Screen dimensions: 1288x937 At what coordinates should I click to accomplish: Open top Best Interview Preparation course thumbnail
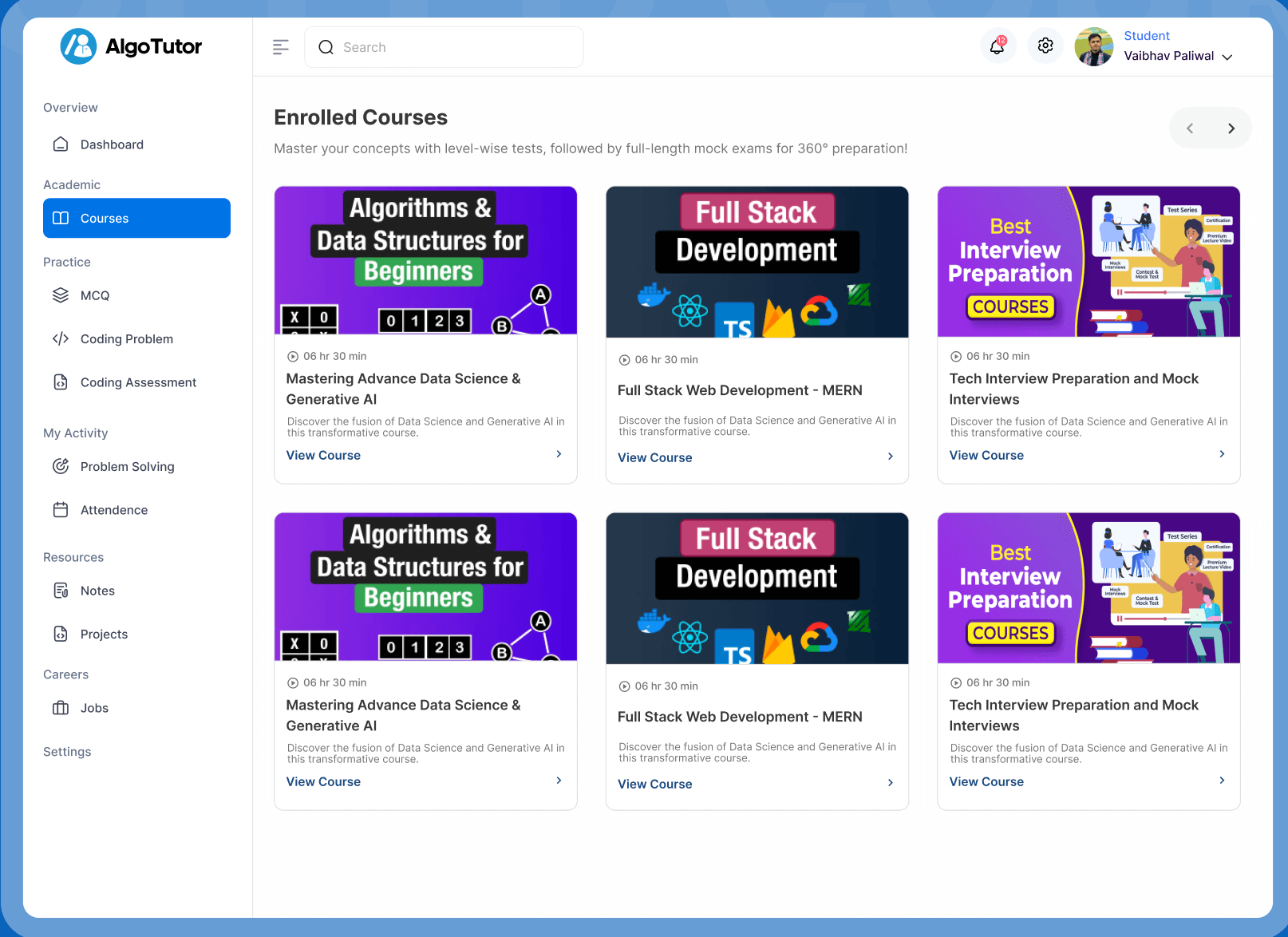click(1088, 262)
